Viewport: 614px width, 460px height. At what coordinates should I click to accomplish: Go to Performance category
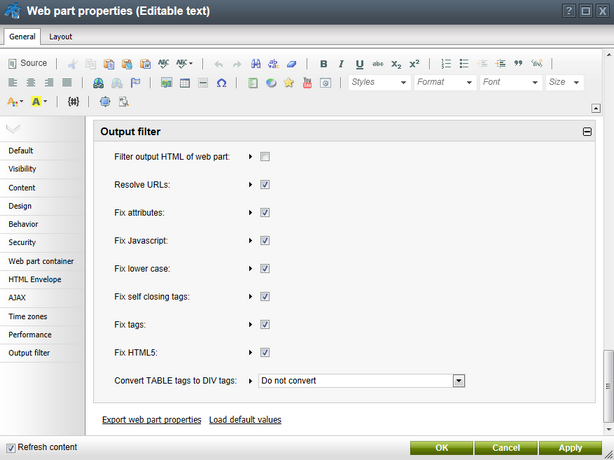point(30,335)
